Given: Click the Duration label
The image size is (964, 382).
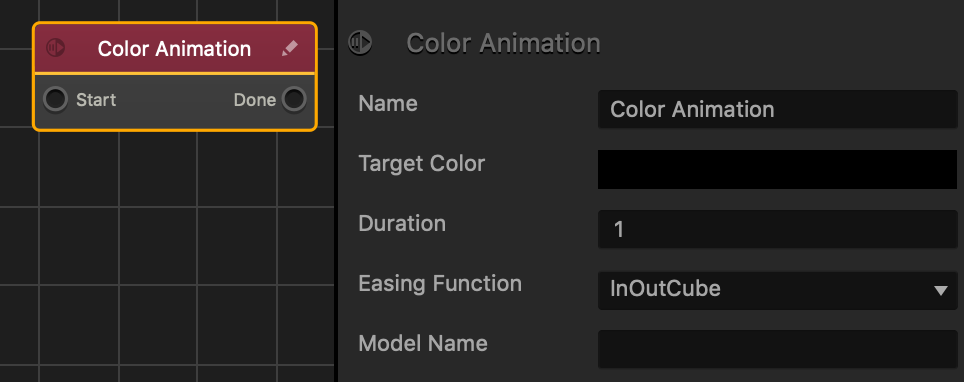Looking at the screenshot, I should click(402, 223).
